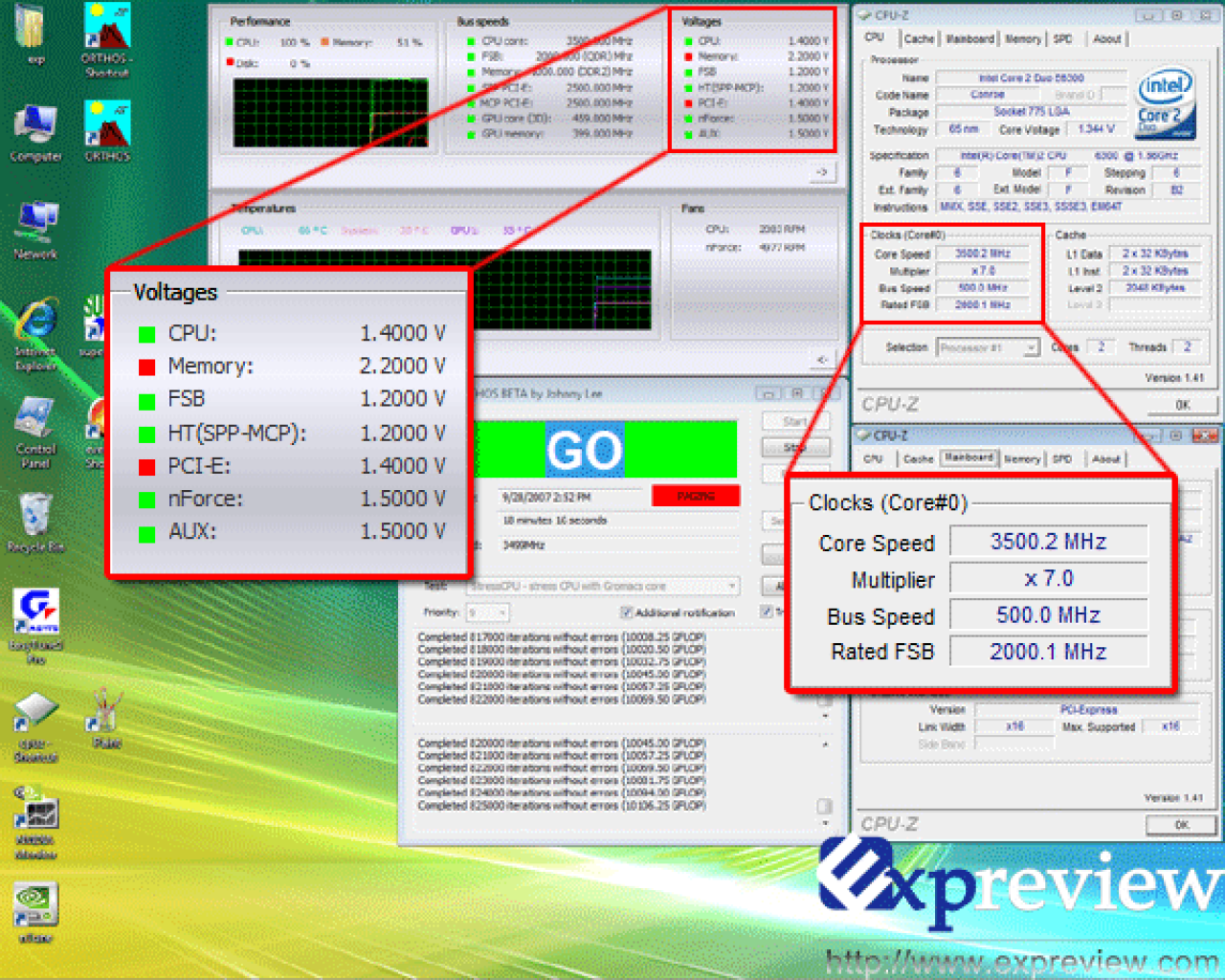Open the Control Panel desktop icon
Image resolution: width=1225 pixels, height=980 pixels.
35,433
